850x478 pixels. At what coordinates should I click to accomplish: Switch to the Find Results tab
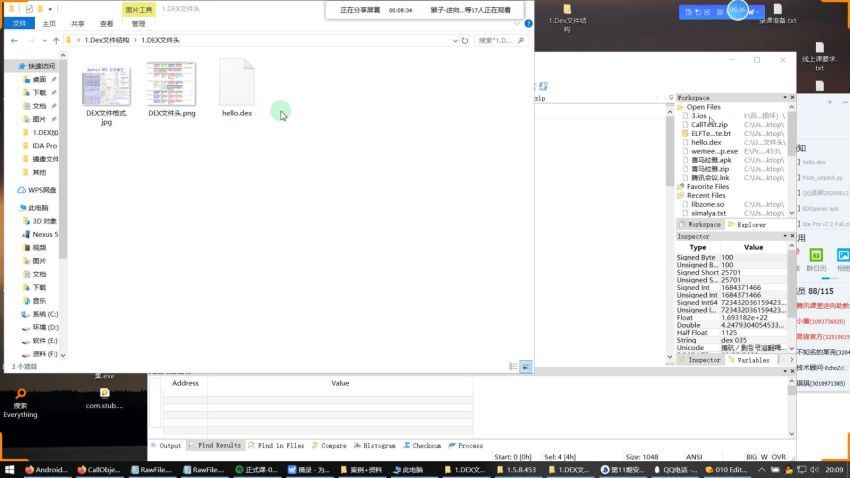(x=215, y=445)
